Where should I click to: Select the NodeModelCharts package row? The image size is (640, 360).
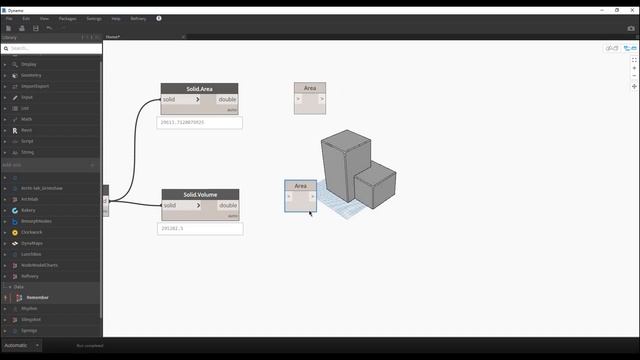(51, 265)
